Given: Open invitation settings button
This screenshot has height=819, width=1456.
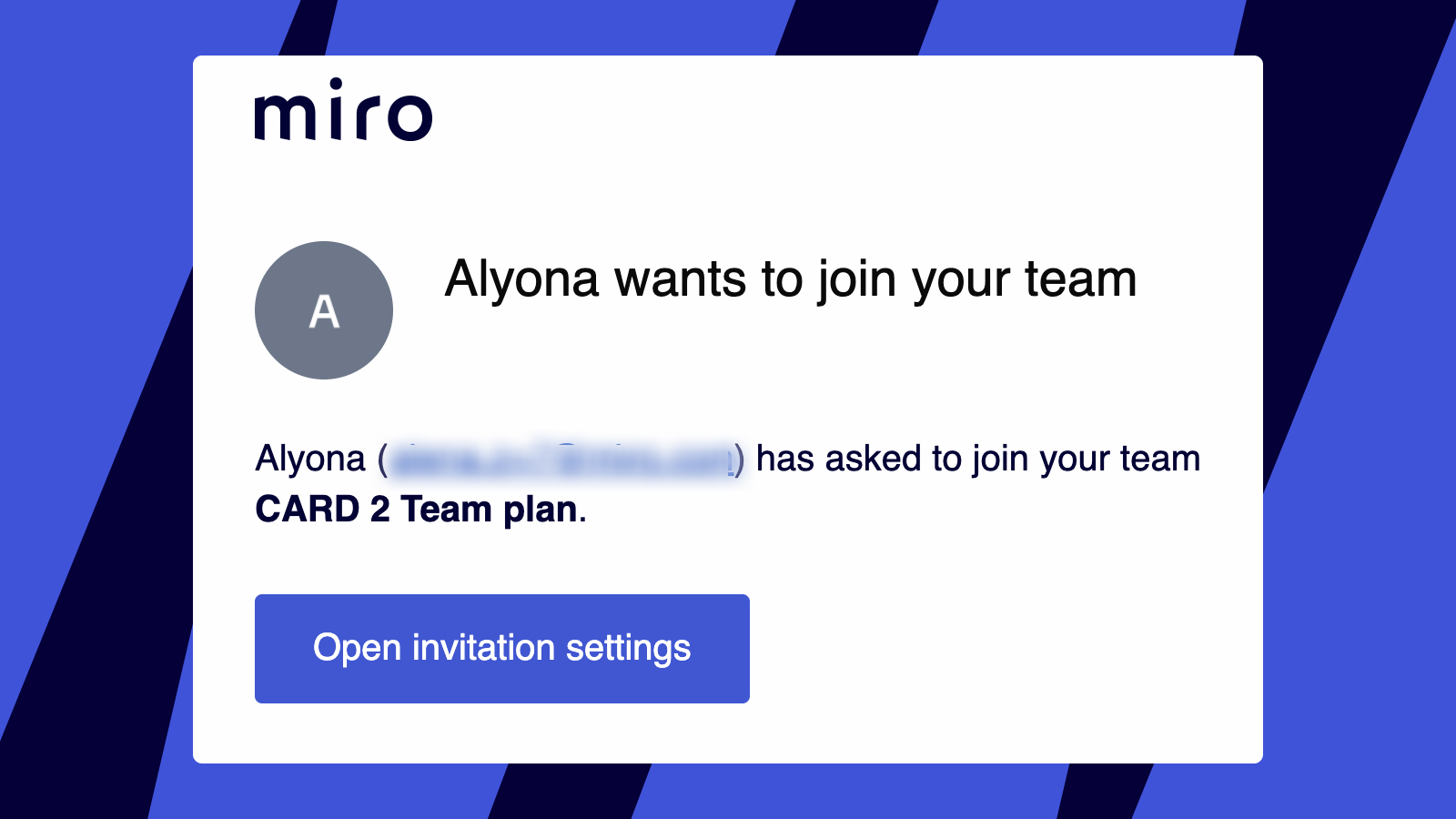Looking at the screenshot, I should (x=502, y=649).
